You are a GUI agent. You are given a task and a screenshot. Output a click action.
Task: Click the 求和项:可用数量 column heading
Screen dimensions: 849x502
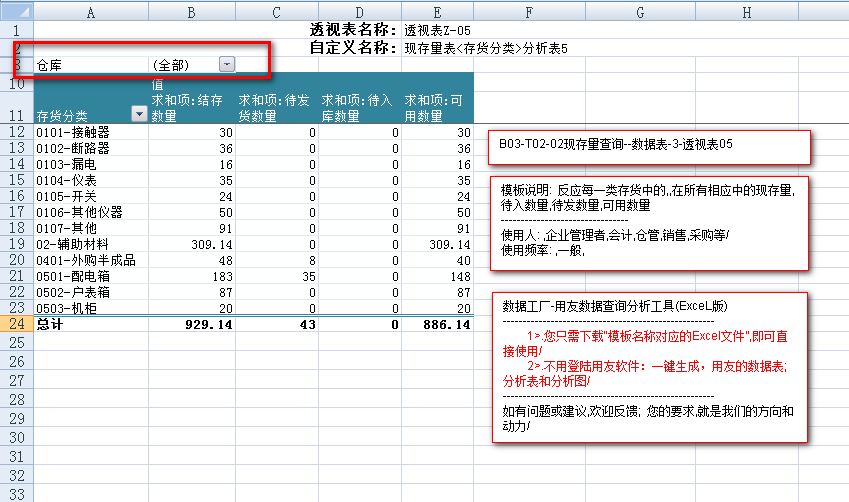pyautogui.click(x=436, y=108)
